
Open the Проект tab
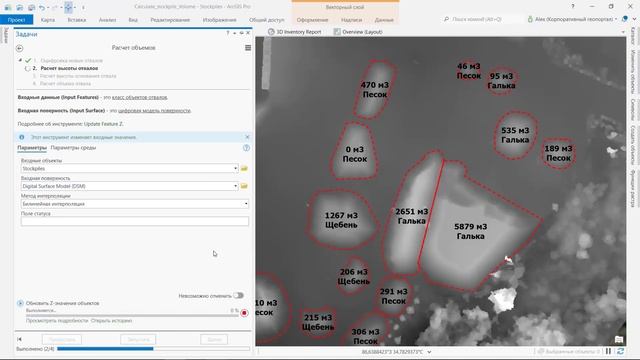17,20
